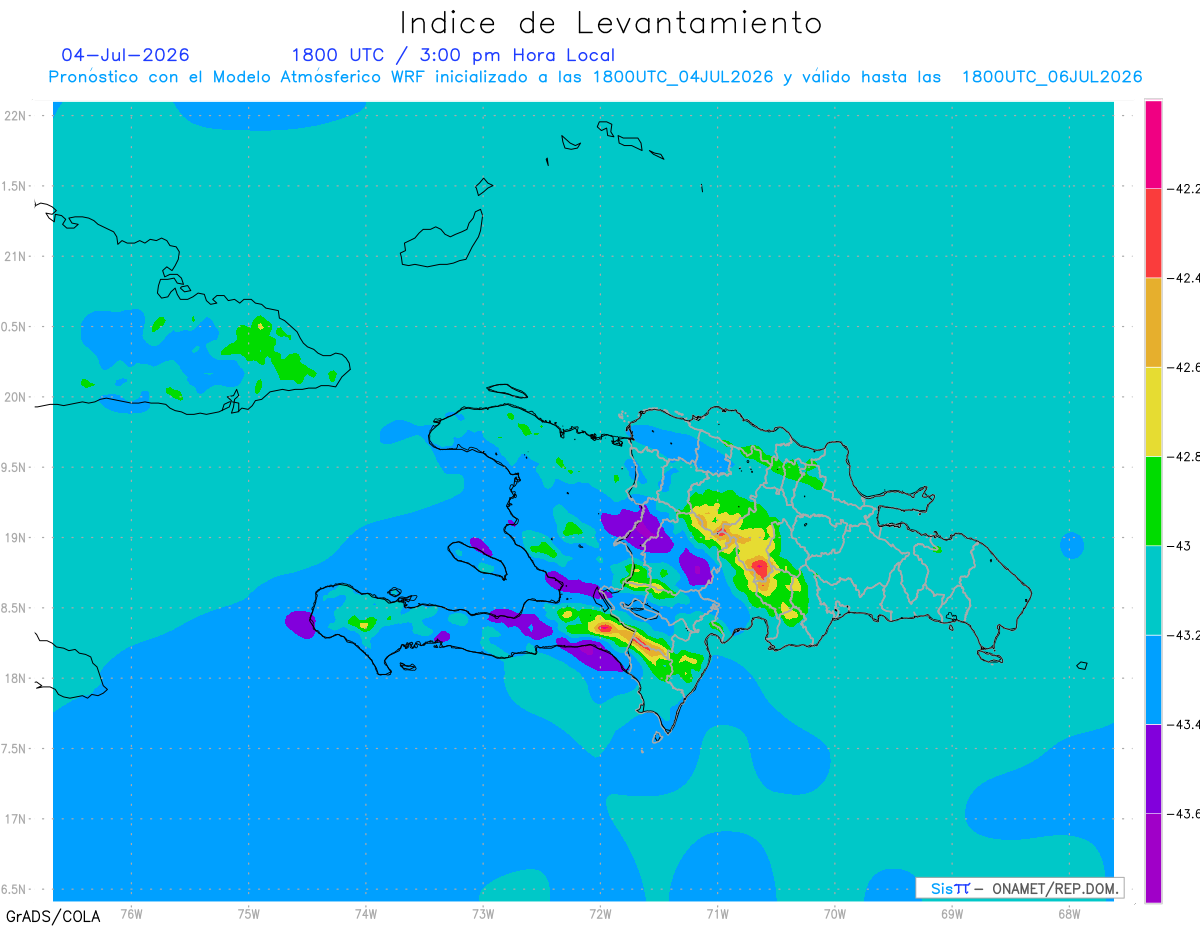Click legend value -42.6
The height and width of the screenshot is (927, 1200).
(1183, 367)
